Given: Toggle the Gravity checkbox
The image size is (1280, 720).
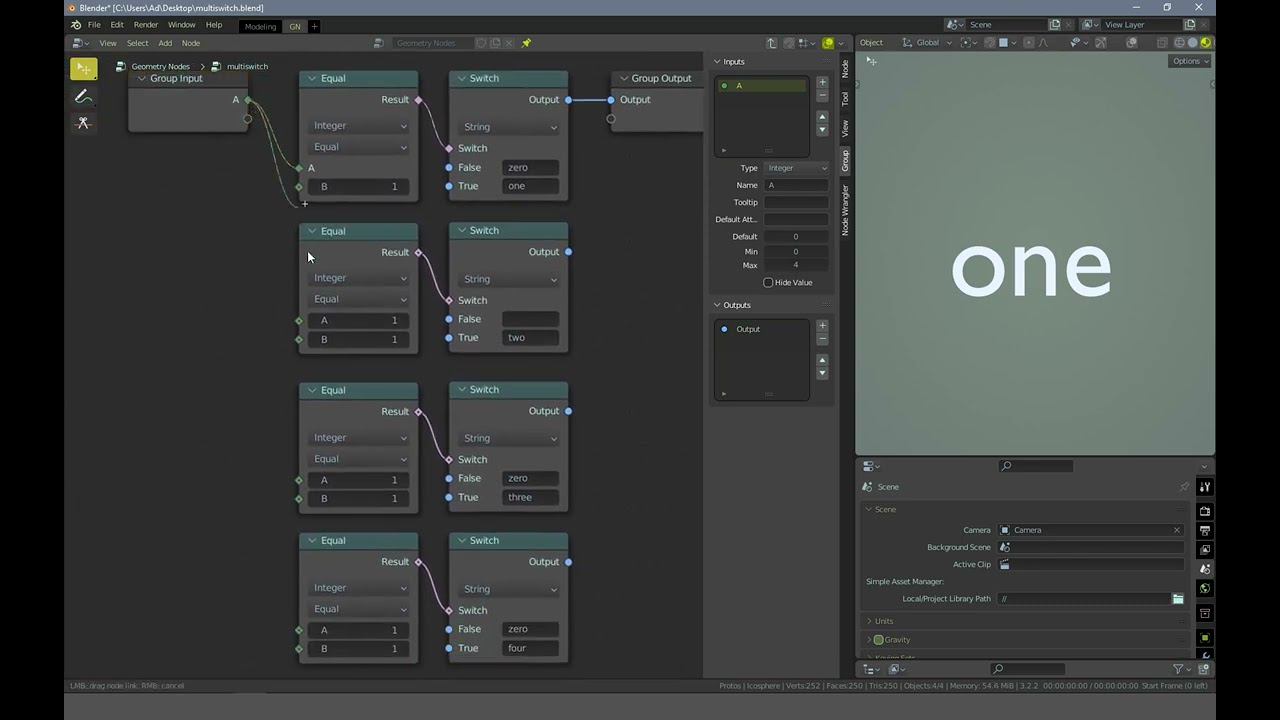Looking at the screenshot, I should pyautogui.click(x=878, y=640).
